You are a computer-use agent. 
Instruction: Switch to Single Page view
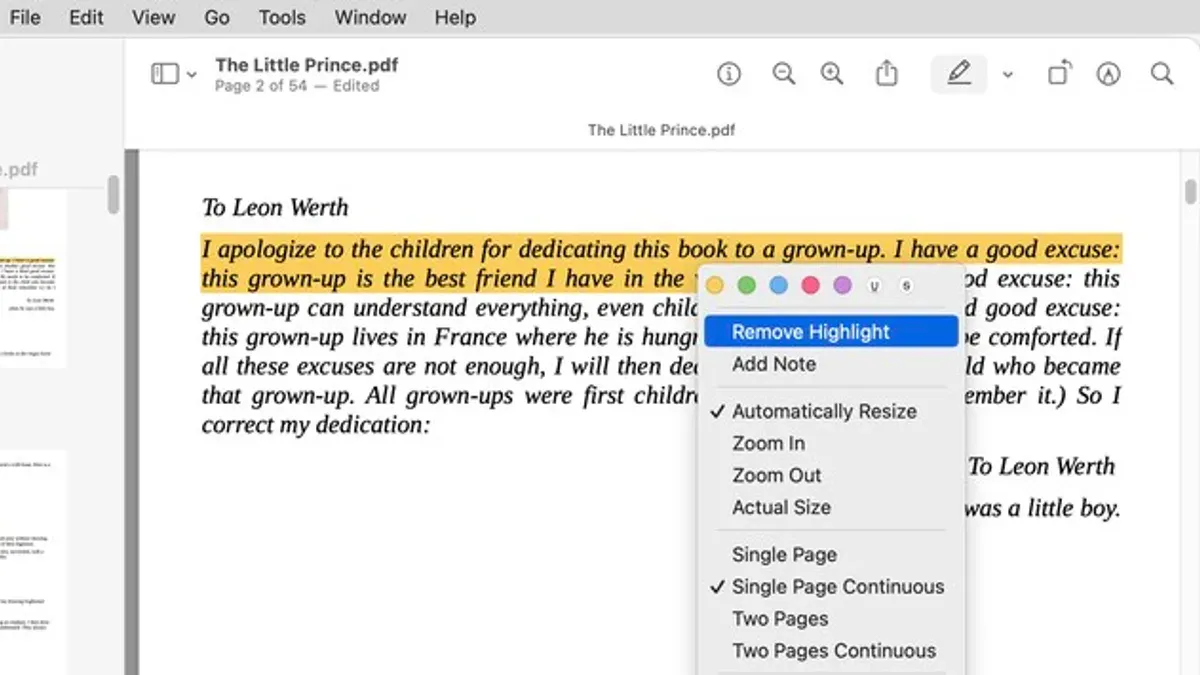pyautogui.click(x=831, y=554)
